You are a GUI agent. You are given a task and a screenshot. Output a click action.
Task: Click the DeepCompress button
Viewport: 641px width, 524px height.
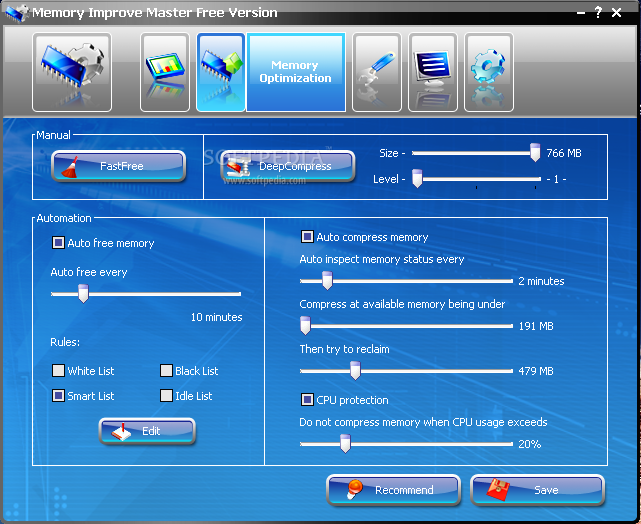coord(287,166)
